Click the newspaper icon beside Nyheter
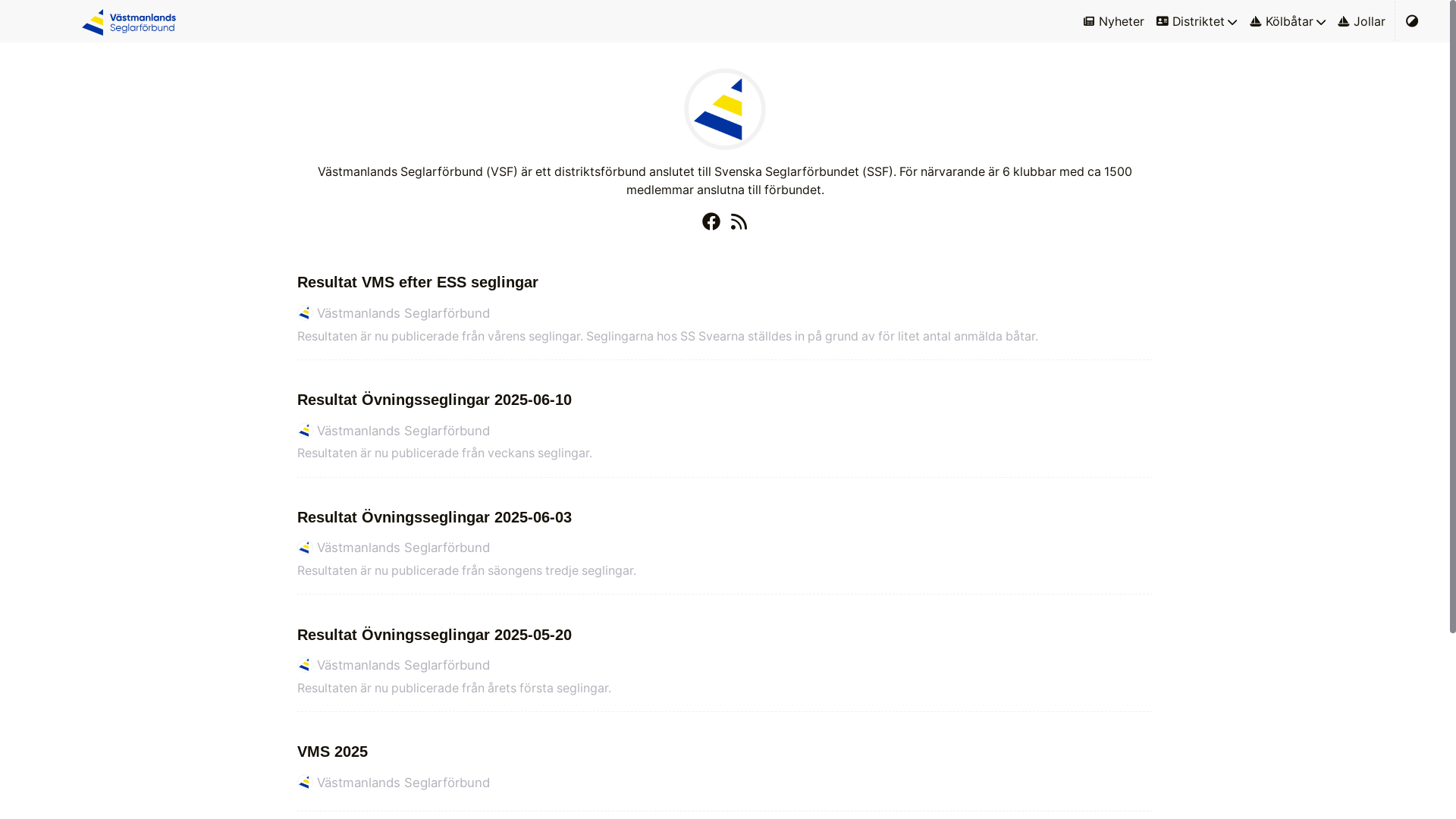 click(1089, 21)
